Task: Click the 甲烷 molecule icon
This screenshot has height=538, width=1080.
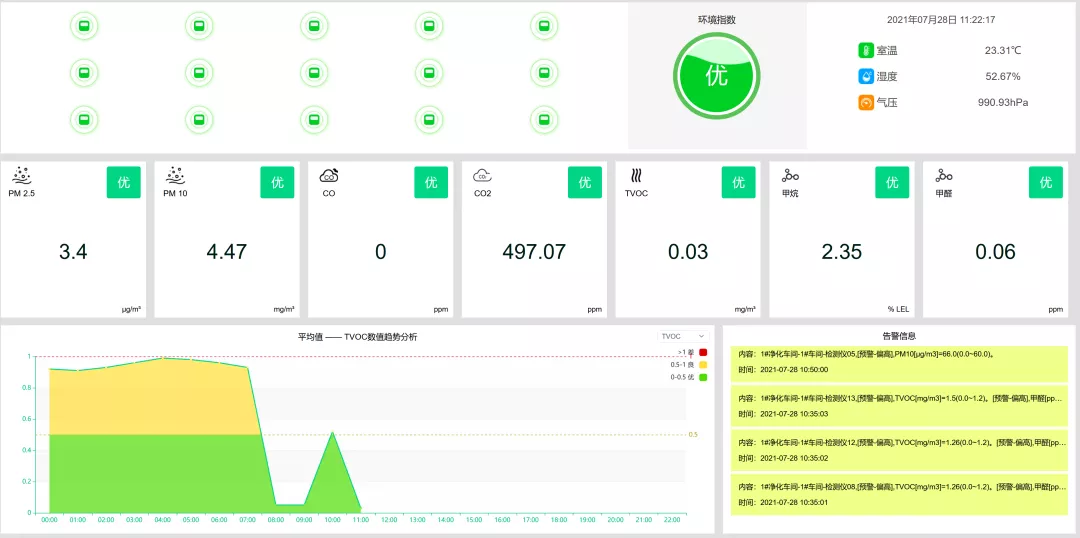Action: click(791, 176)
